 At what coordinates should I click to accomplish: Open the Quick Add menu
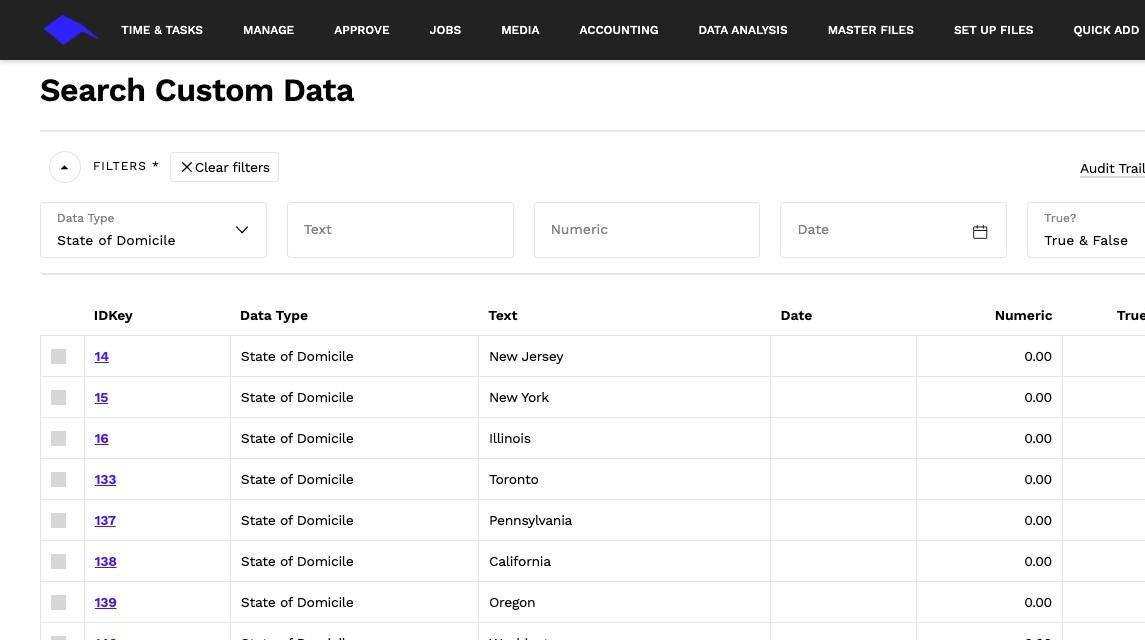click(x=1106, y=30)
